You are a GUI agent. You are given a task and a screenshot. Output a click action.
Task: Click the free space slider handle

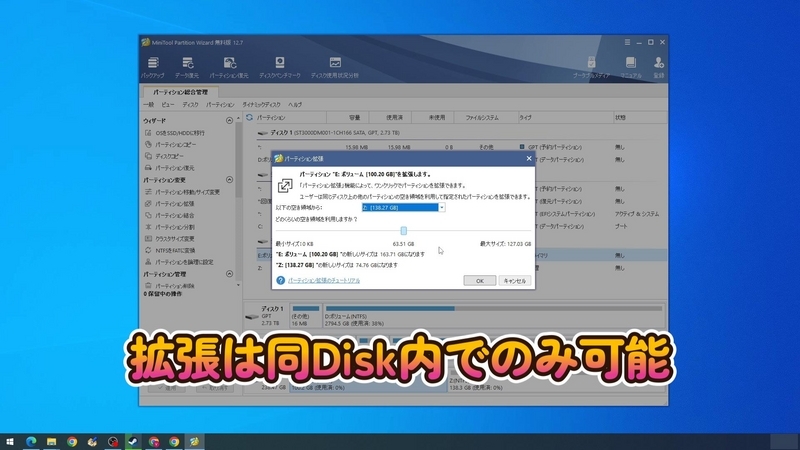[x=404, y=231]
